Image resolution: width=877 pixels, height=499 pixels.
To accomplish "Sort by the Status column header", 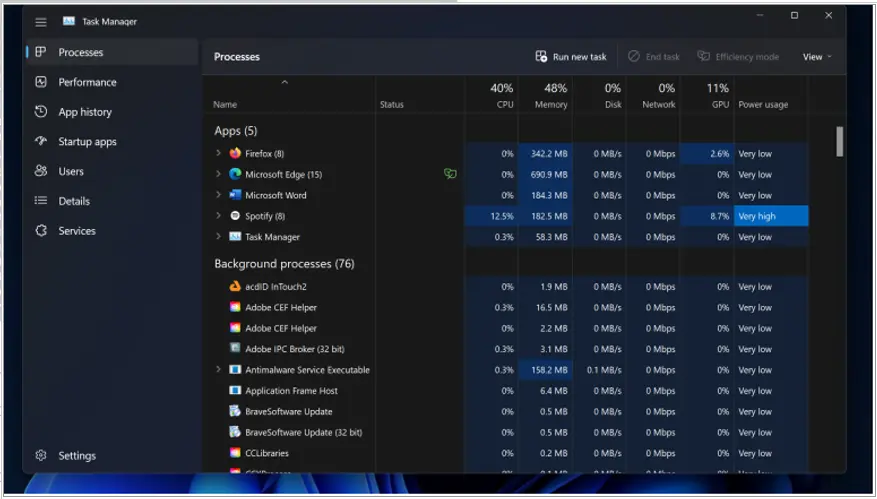I will coord(419,95).
